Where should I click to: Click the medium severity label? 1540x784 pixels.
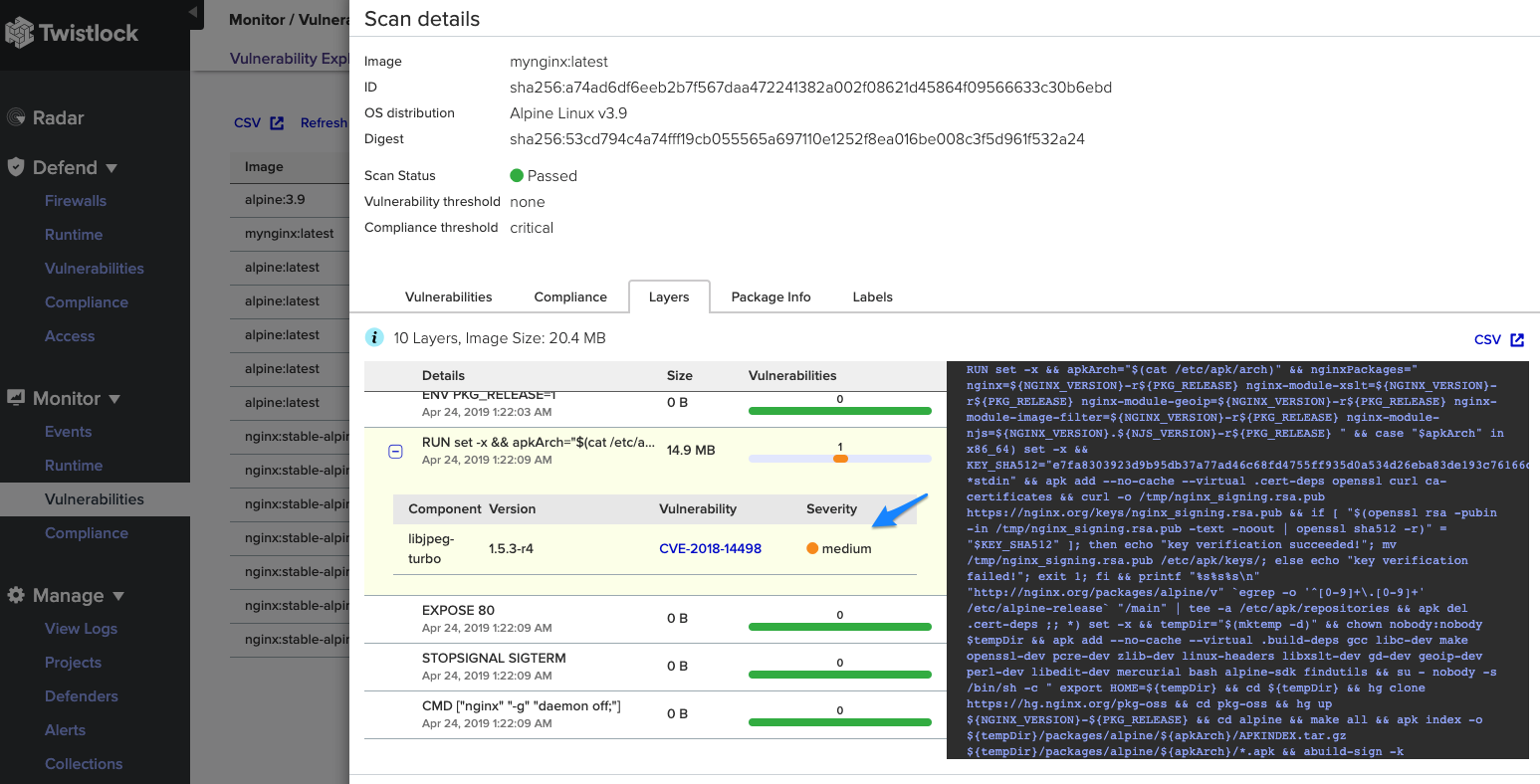pyautogui.click(x=846, y=548)
